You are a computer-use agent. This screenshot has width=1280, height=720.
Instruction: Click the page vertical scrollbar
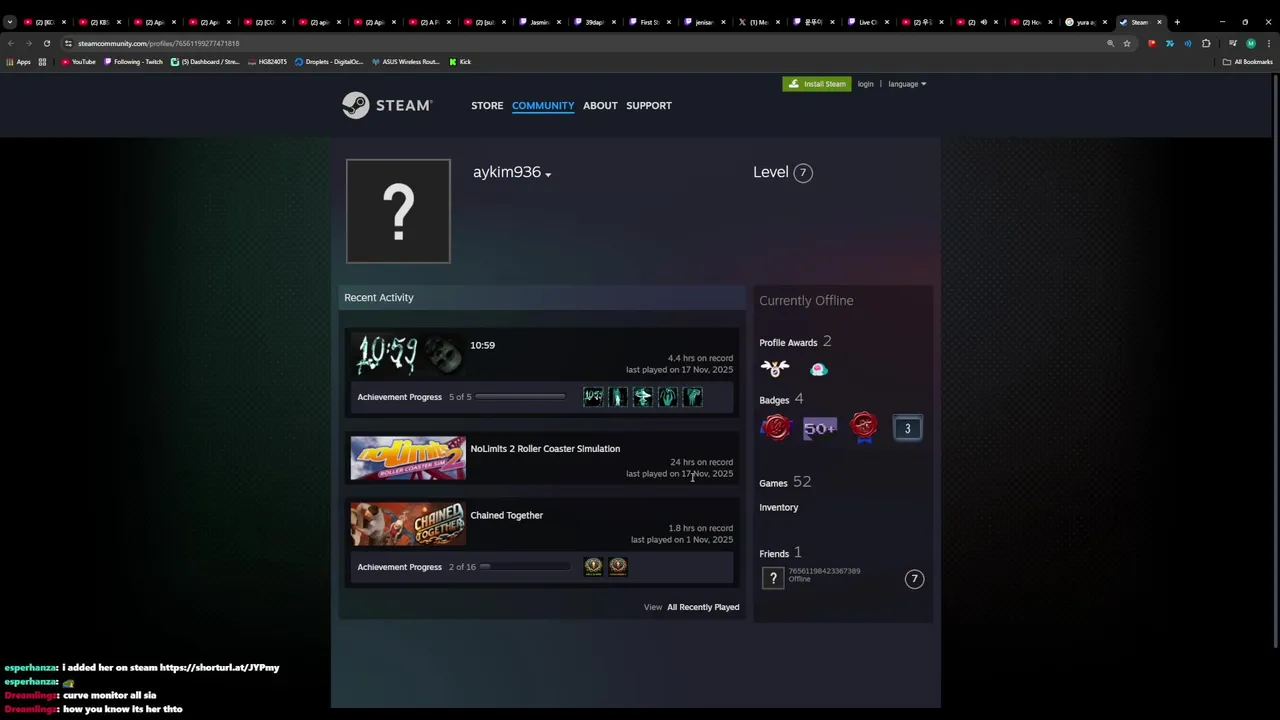click(x=1276, y=360)
